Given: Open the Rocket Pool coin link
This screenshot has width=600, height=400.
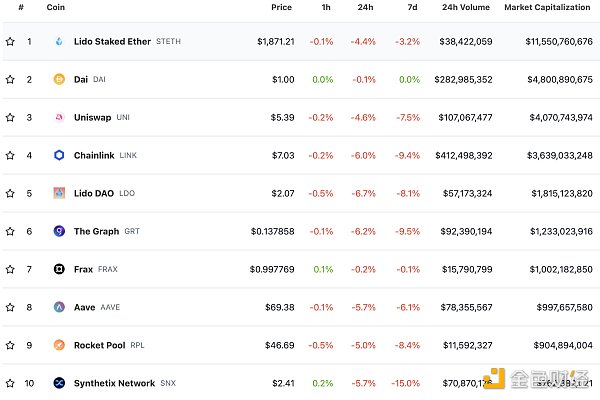Looking at the screenshot, I should (99, 345).
